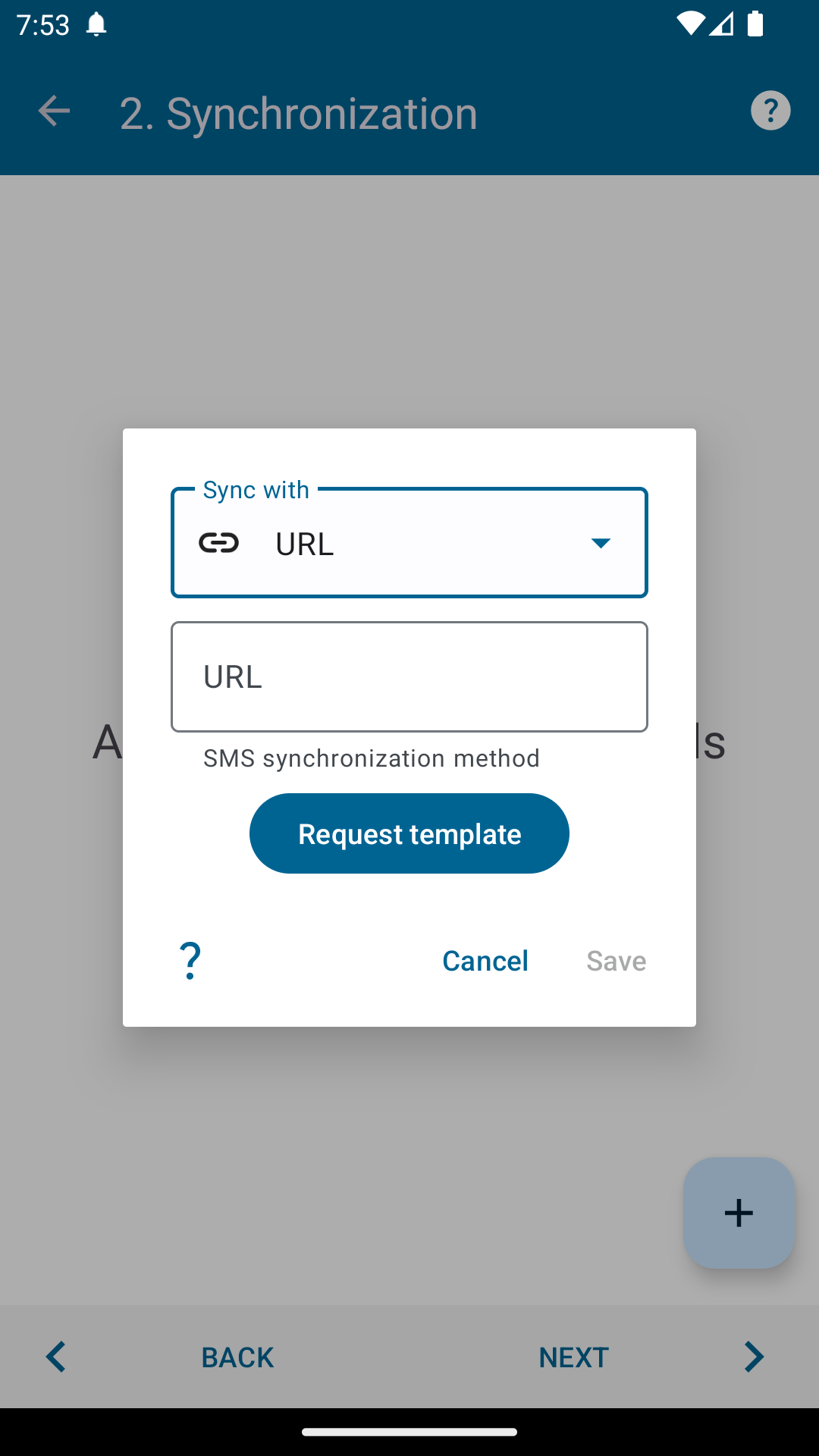Tap the cellular signal icon in status bar
Screen dimensions: 819x1456
[722, 24]
